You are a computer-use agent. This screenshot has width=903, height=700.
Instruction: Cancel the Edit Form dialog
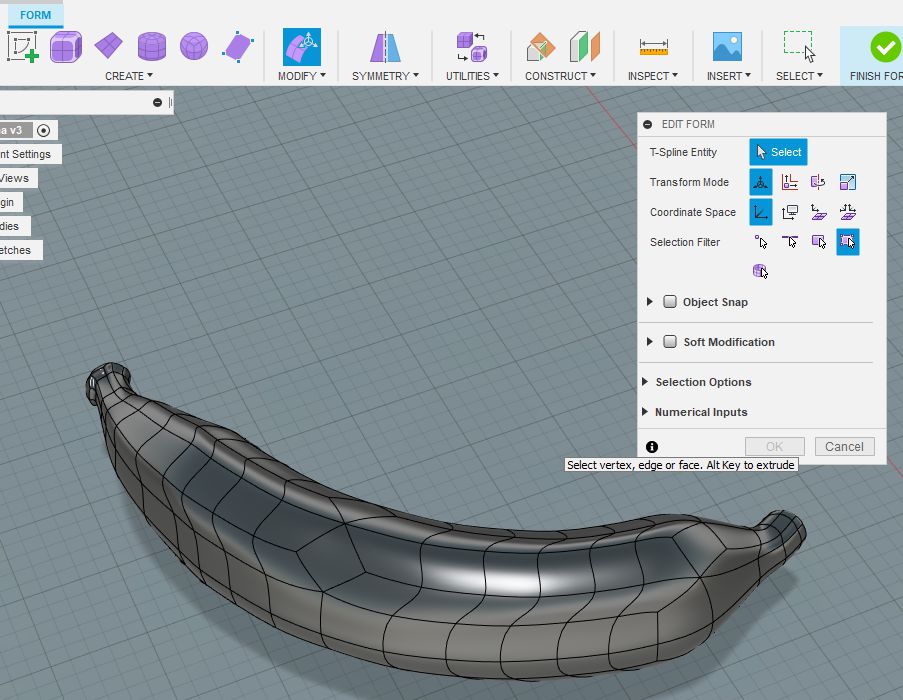[844, 447]
